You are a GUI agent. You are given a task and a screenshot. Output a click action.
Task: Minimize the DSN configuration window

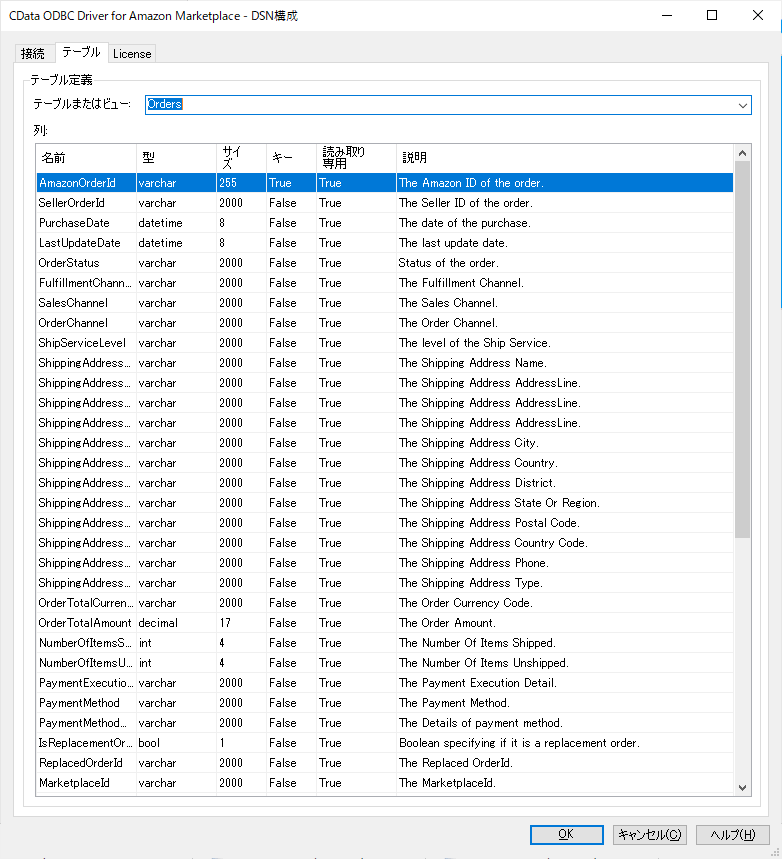tap(667, 15)
